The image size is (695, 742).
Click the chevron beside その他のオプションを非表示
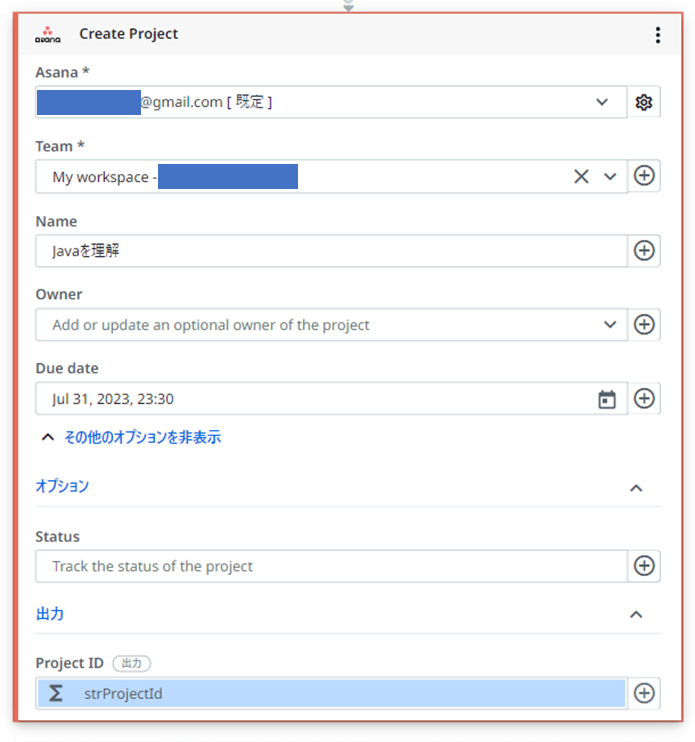[x=48, y=437]
